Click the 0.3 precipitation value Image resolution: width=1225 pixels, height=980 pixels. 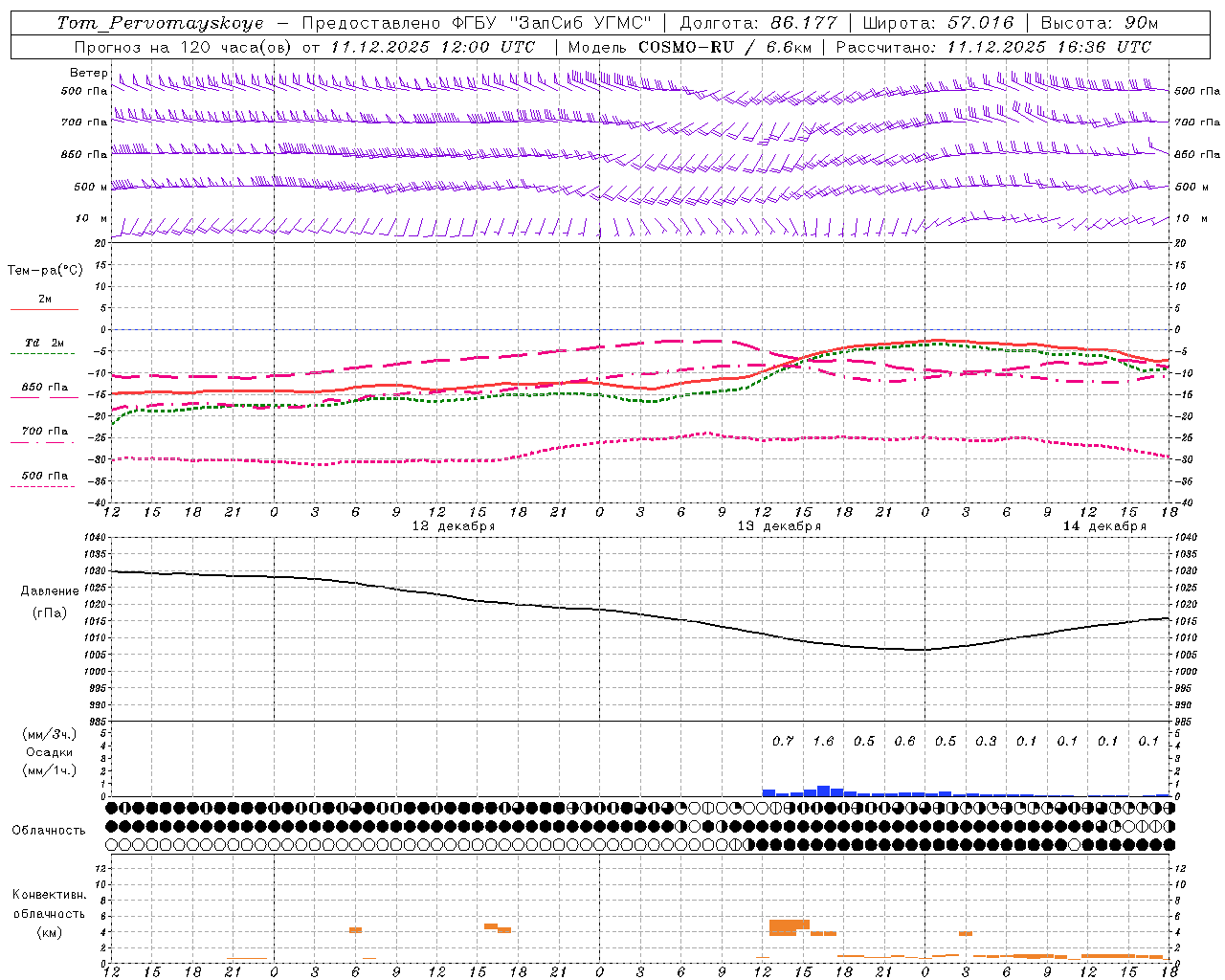(986, 741)
